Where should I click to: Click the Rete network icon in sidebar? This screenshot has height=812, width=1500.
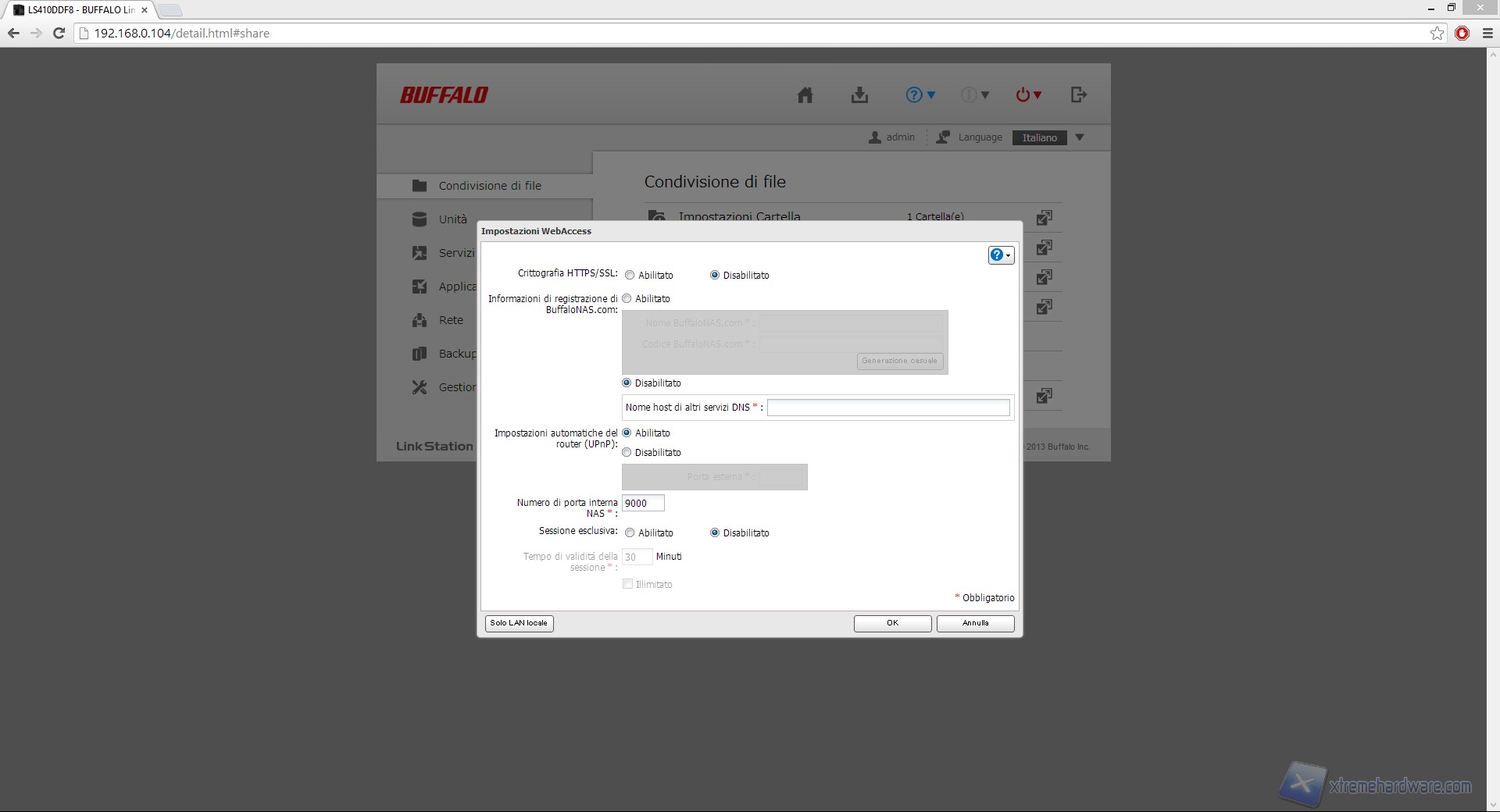pyautogui.click(x=420, y=320)
